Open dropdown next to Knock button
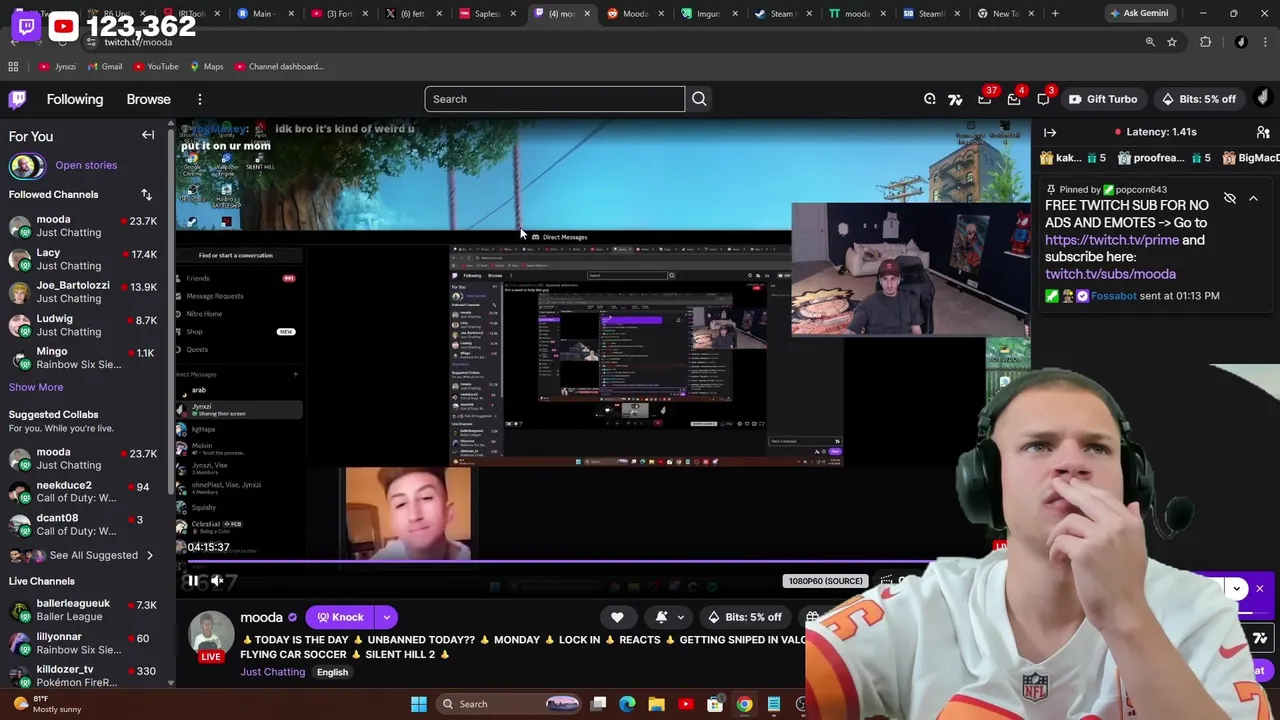Image resolution: width=1280 pixels, height=720 pixels. click(x=386, y=617)
